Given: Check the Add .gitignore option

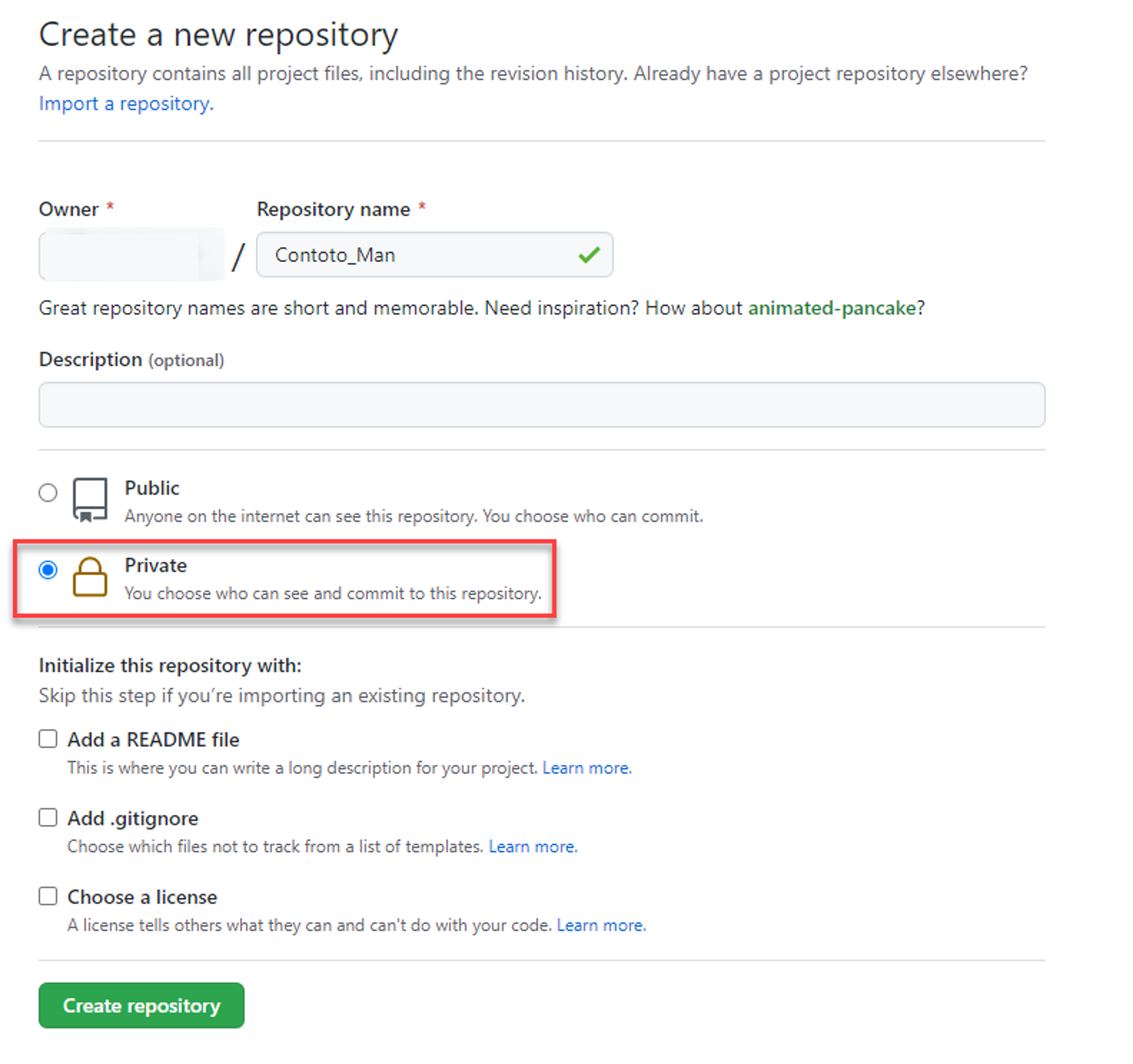Looking at the screenshot, I should coord(48,818).
